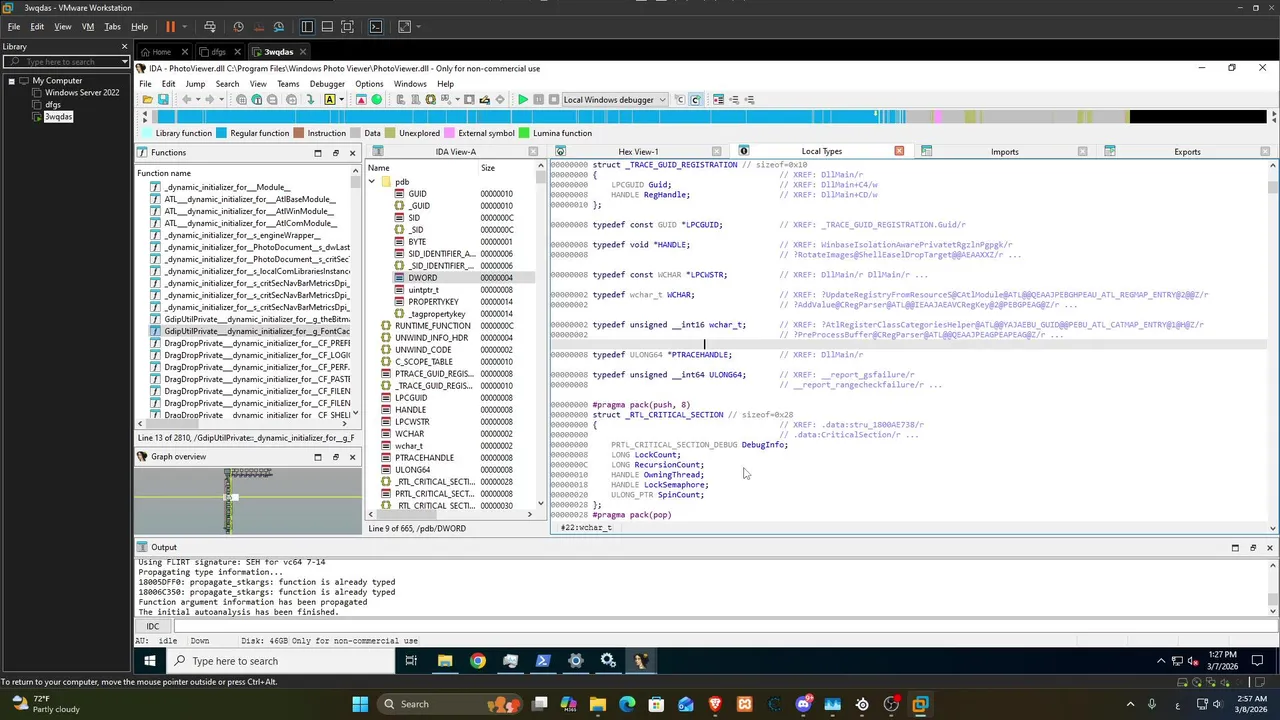Click VMware take snapshot clock icon
Viewport: 1280px width, 720px height.
tap(238, 27)
